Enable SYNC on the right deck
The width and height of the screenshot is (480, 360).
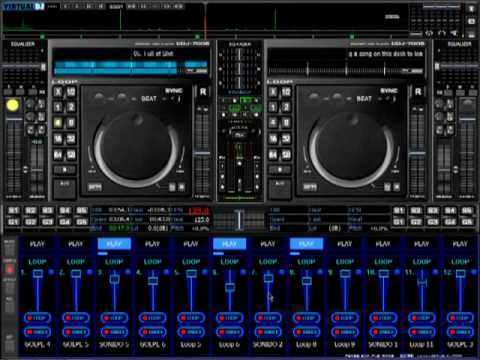(x=389, y=91)
